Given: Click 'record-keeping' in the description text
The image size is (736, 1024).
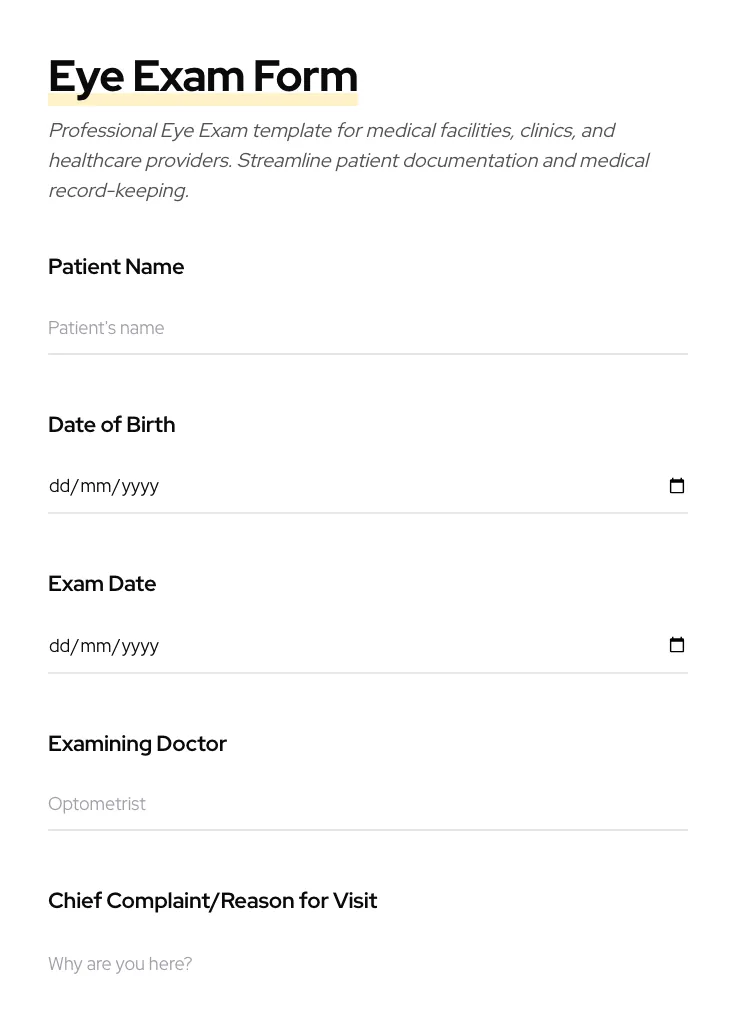Looking at the screenshot, I should [117, 191].
